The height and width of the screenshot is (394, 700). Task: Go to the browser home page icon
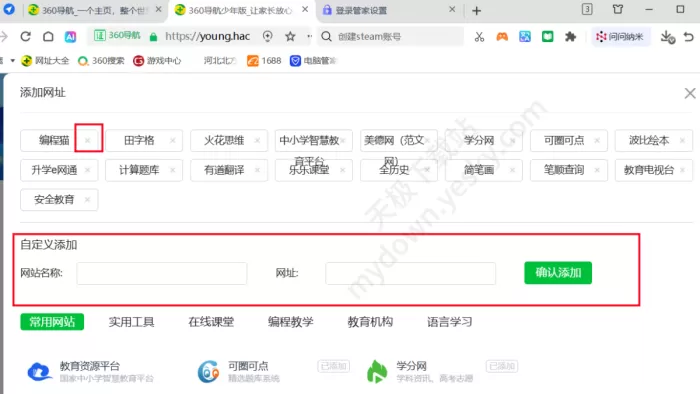(x=48, y=37)
